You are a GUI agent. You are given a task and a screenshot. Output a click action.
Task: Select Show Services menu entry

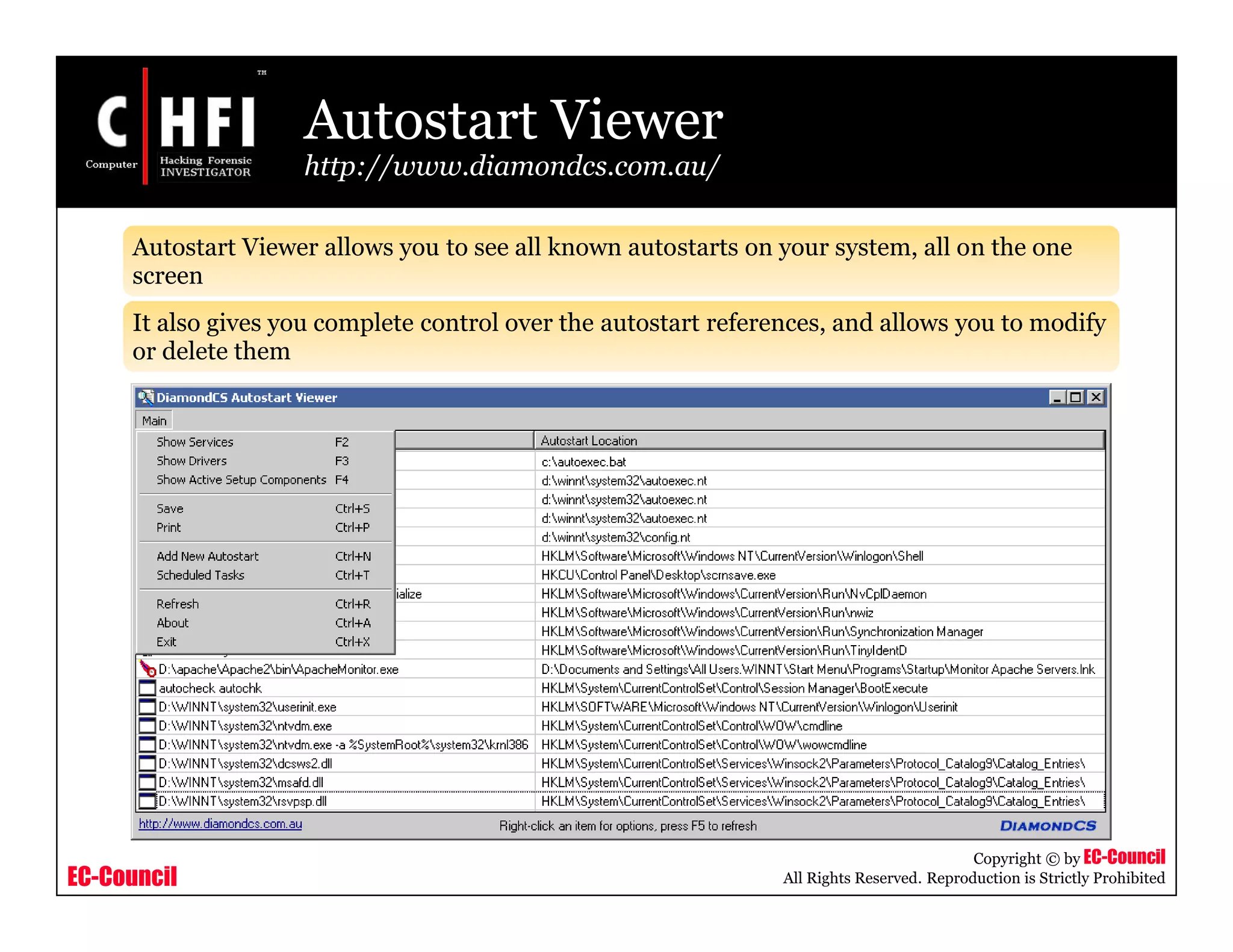tap(266, 442)
